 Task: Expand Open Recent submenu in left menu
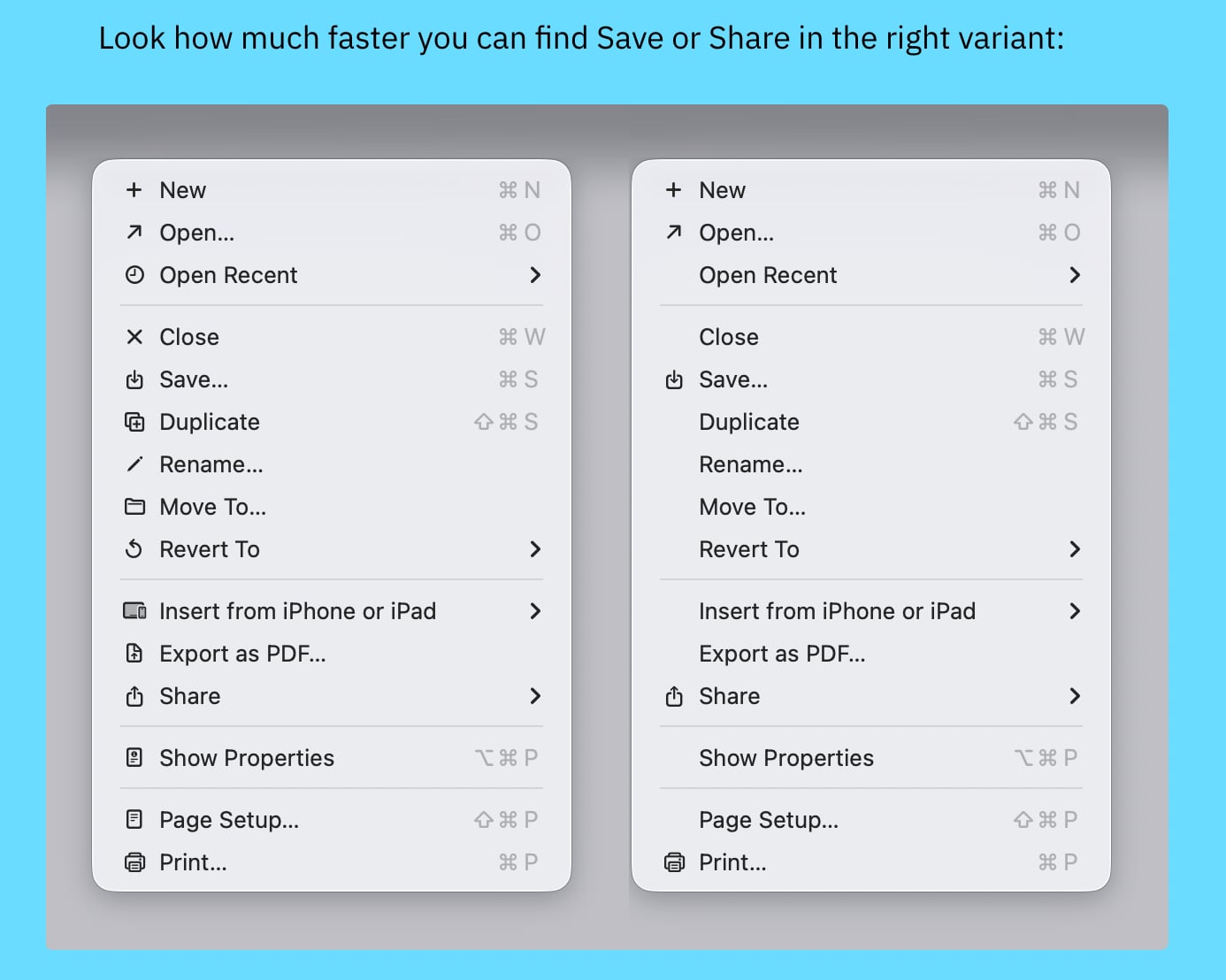[535, 275]
